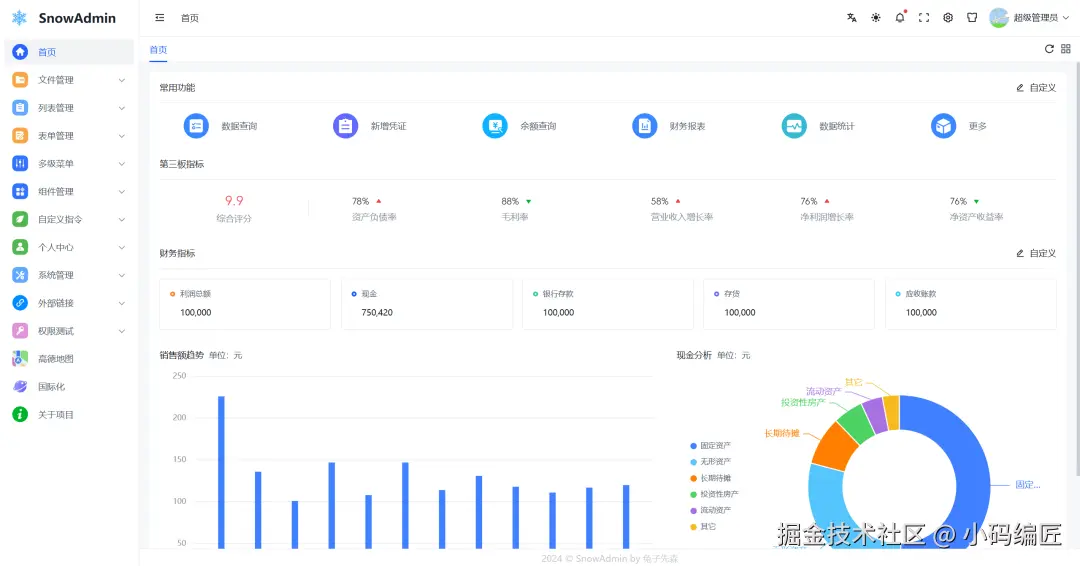This screenshot has height=566, width=1080.
Task: Click the 高德地图 map icon
Action: coord(20,359)
